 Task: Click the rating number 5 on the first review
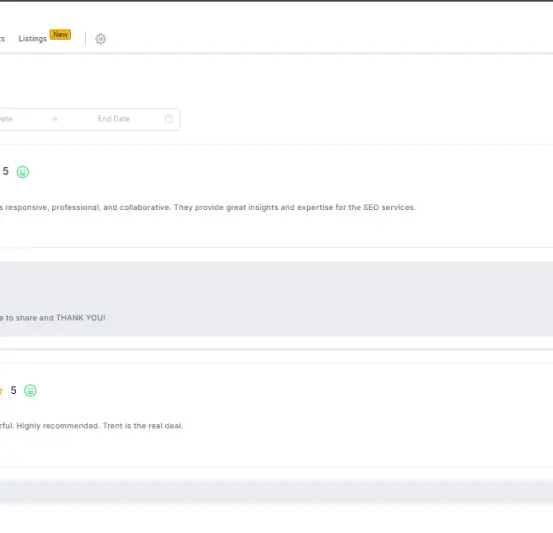click(x=6, y=171)
